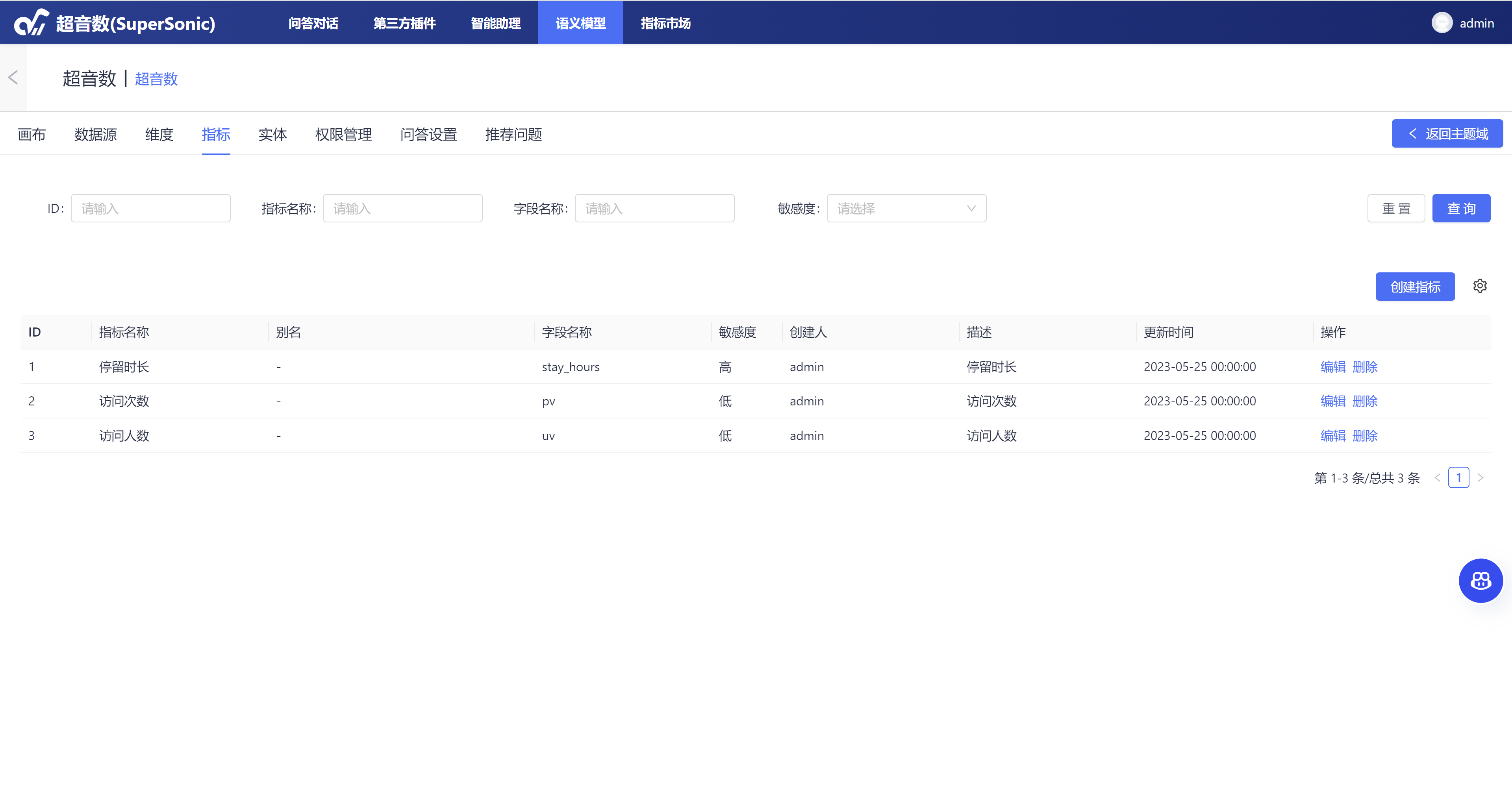
Task: Switch to 权限管理 tab
Action: click(x=343, y=134)
